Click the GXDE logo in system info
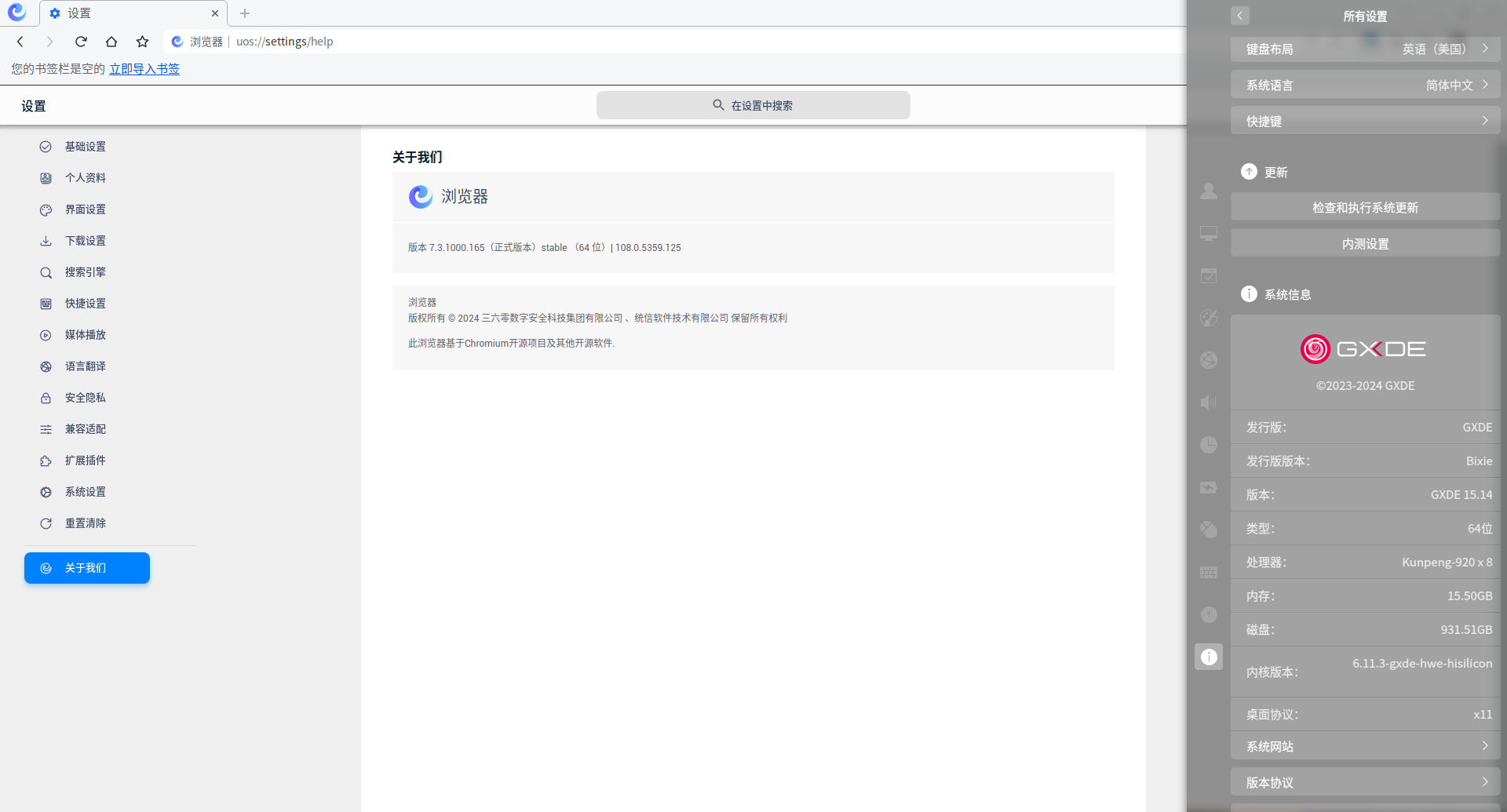 [x=1364, y=349]
